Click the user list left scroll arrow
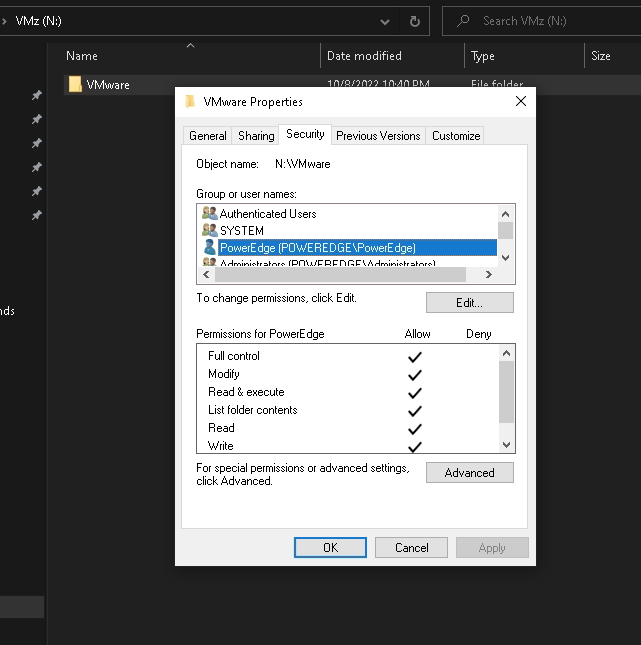The image size is (641, 645). pos(206,274)
